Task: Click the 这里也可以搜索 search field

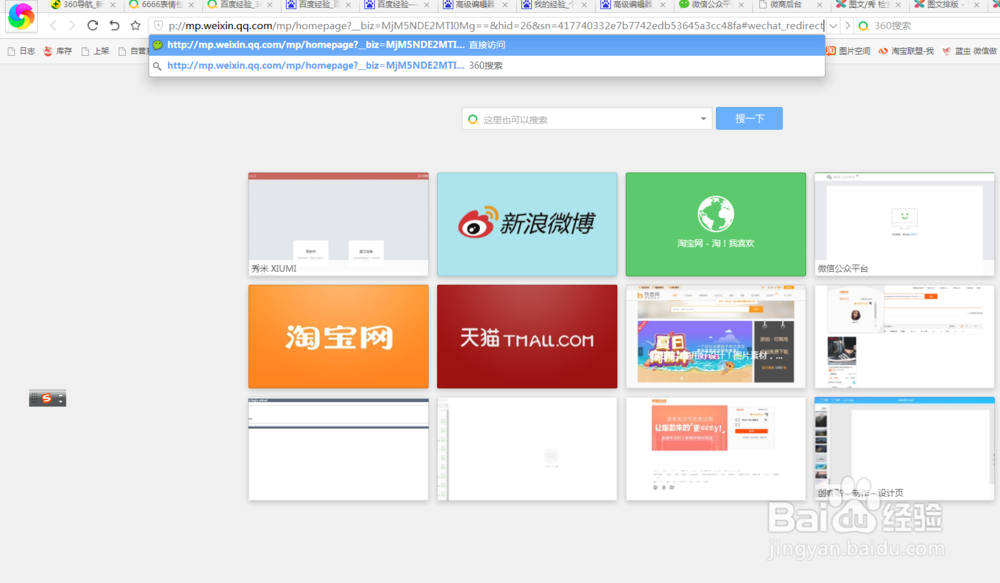Action: (x=587, y=119)
